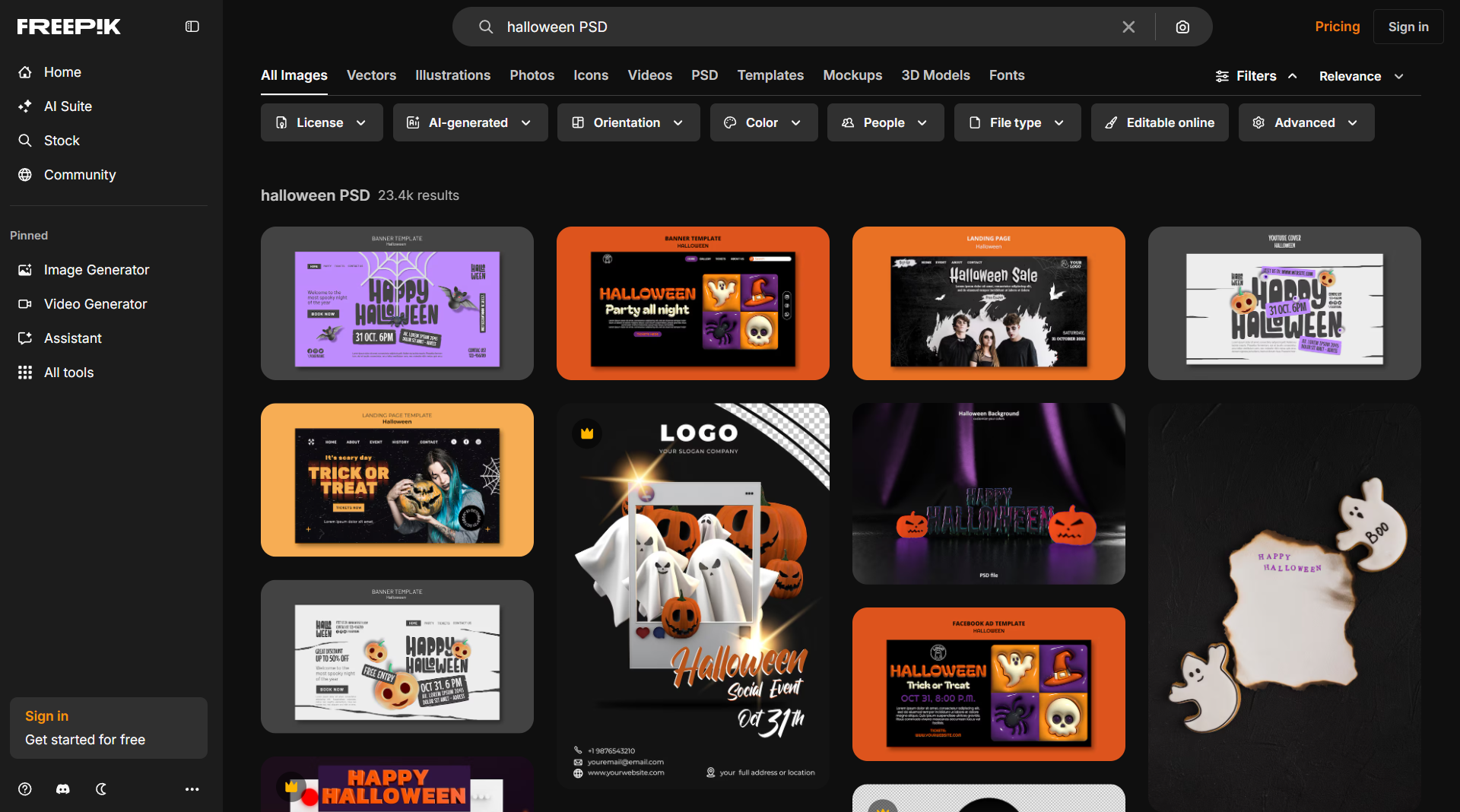Click premium crown on ghost flyer

pyautogui.click(x=587, y=433)
